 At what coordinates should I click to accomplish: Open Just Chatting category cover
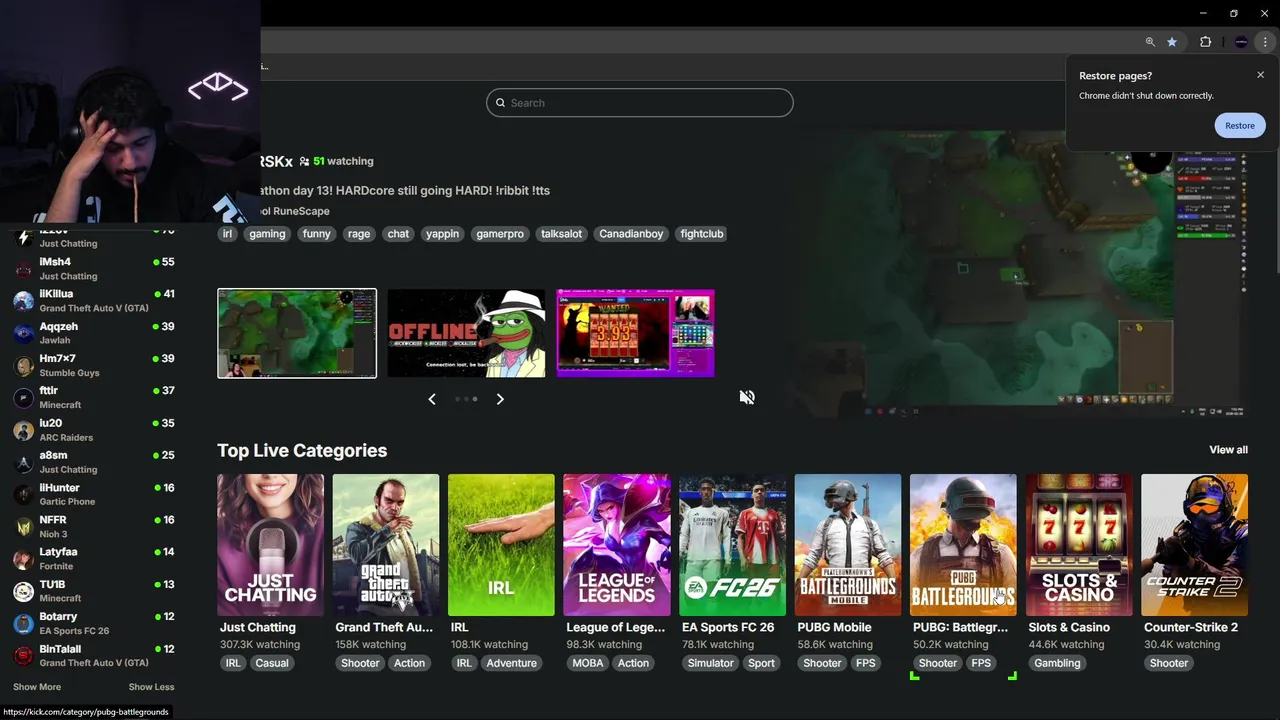click(270, 545)
